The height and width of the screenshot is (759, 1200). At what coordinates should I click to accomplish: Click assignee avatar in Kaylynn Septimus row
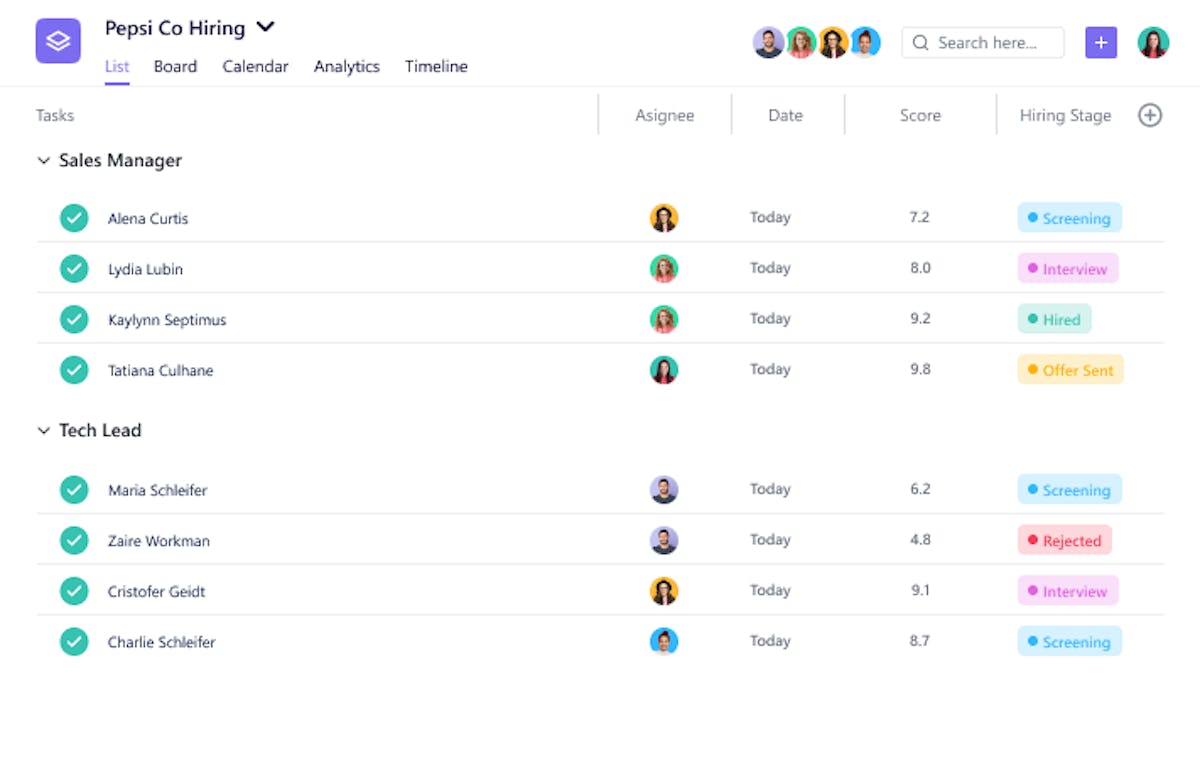click(664, 319)
